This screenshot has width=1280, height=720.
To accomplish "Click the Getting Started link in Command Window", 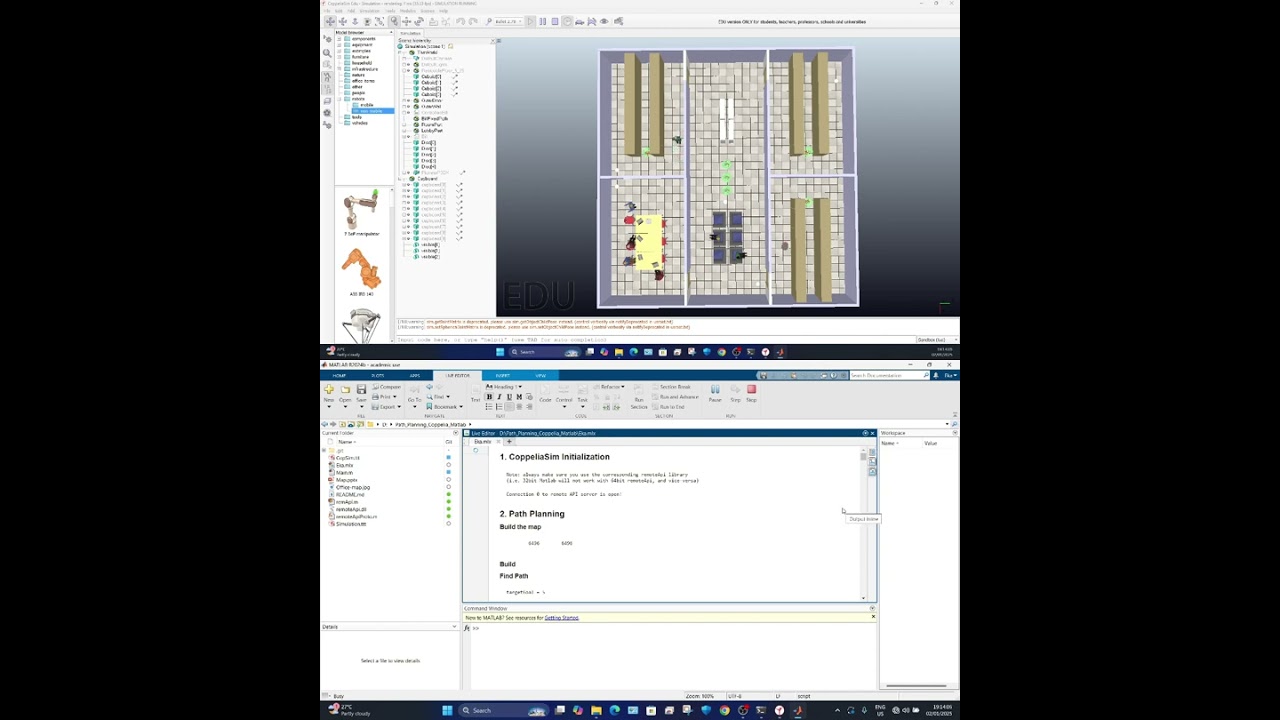I will point(562,618).
